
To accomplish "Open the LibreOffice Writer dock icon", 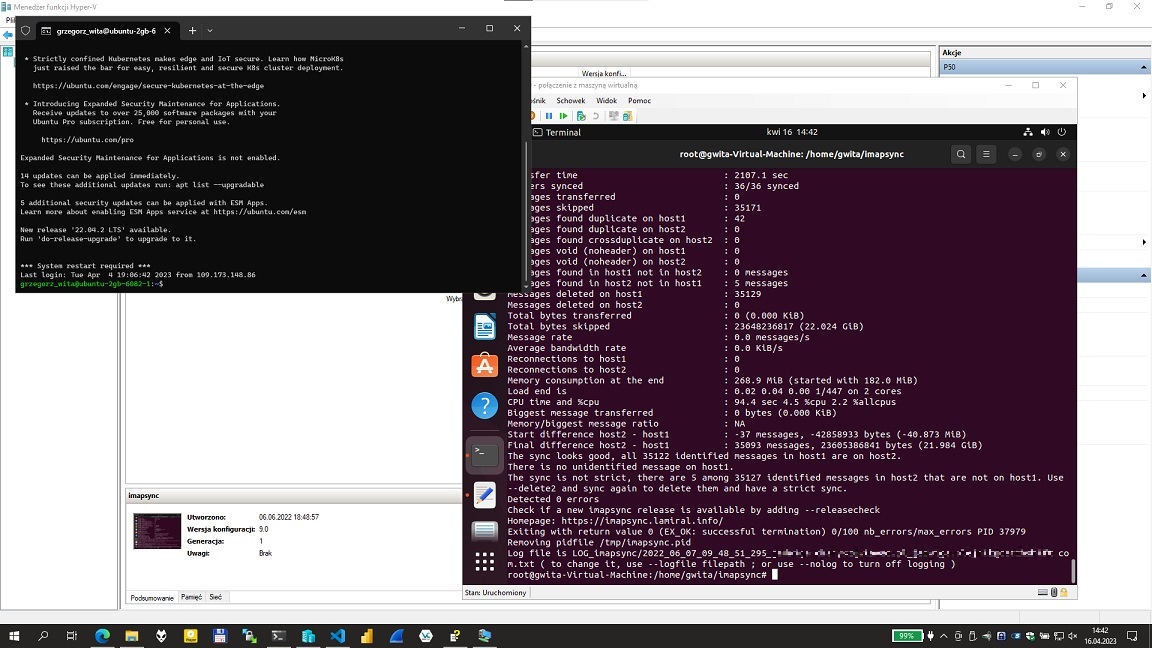I will (x=485, y=326).
